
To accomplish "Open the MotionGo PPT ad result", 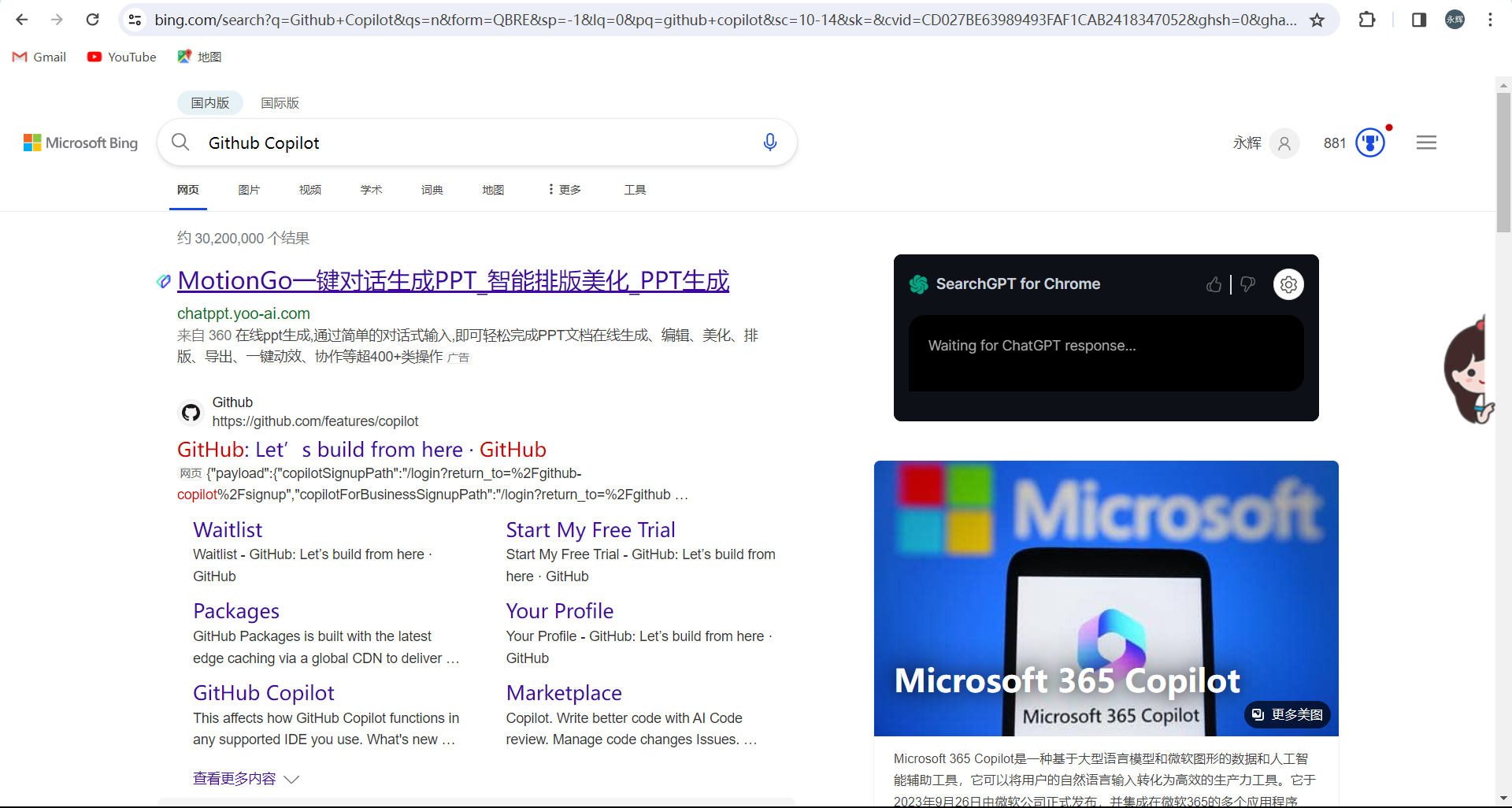I will tap(454, 280).
